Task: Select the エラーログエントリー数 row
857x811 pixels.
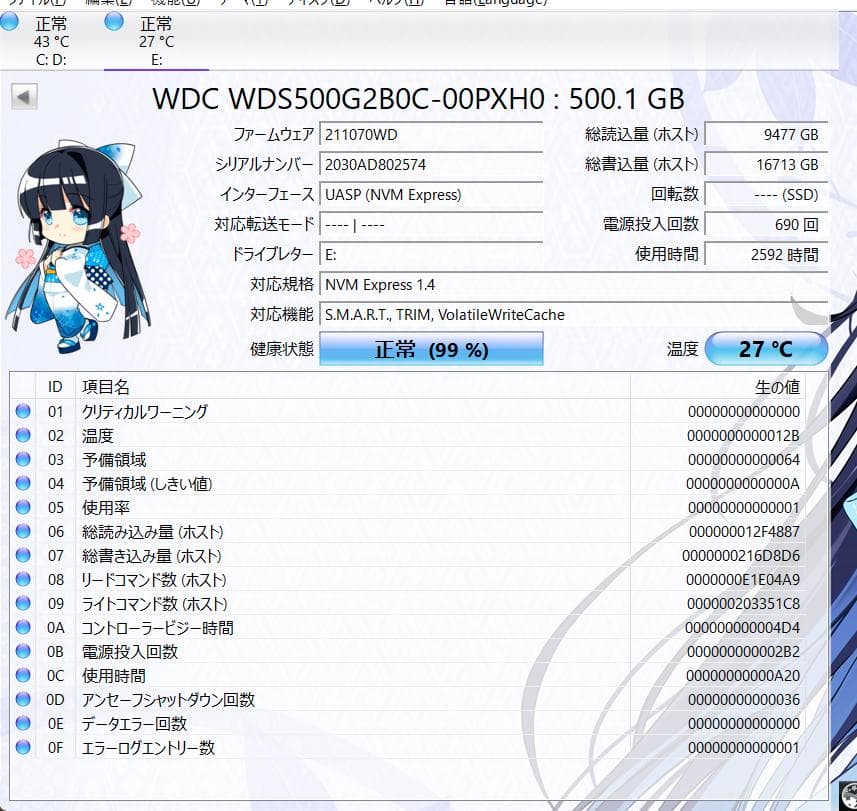Action: 407,748
